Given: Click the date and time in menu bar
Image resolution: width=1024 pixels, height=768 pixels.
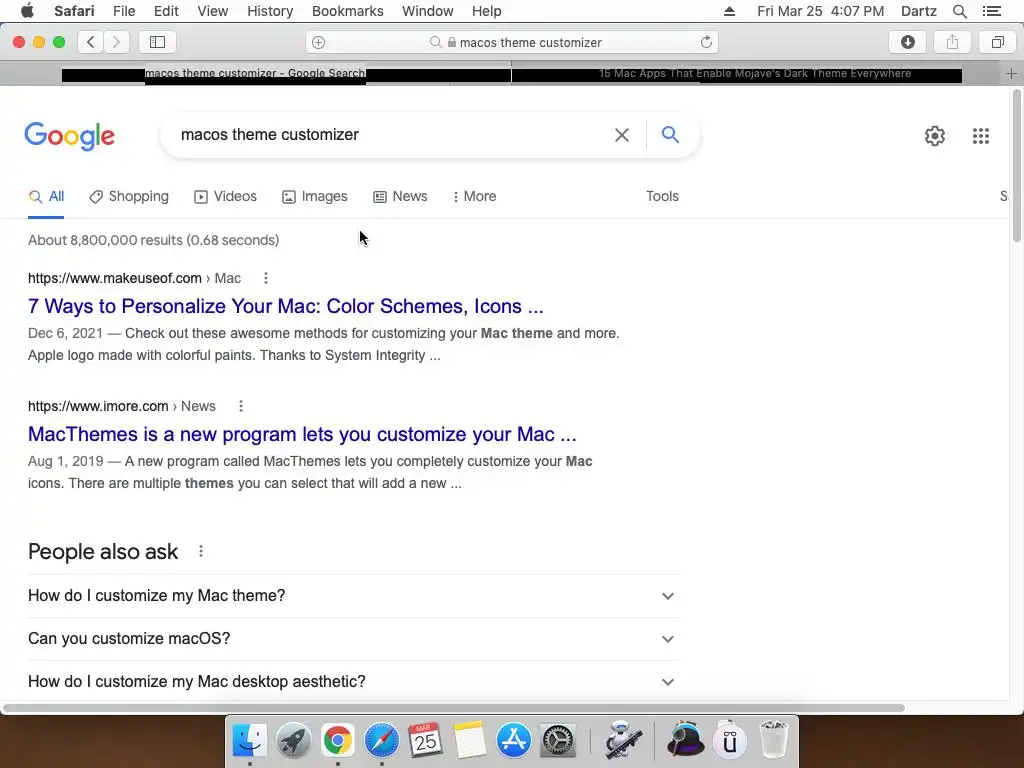Looking at the screenshot, I should pos(820,11).
